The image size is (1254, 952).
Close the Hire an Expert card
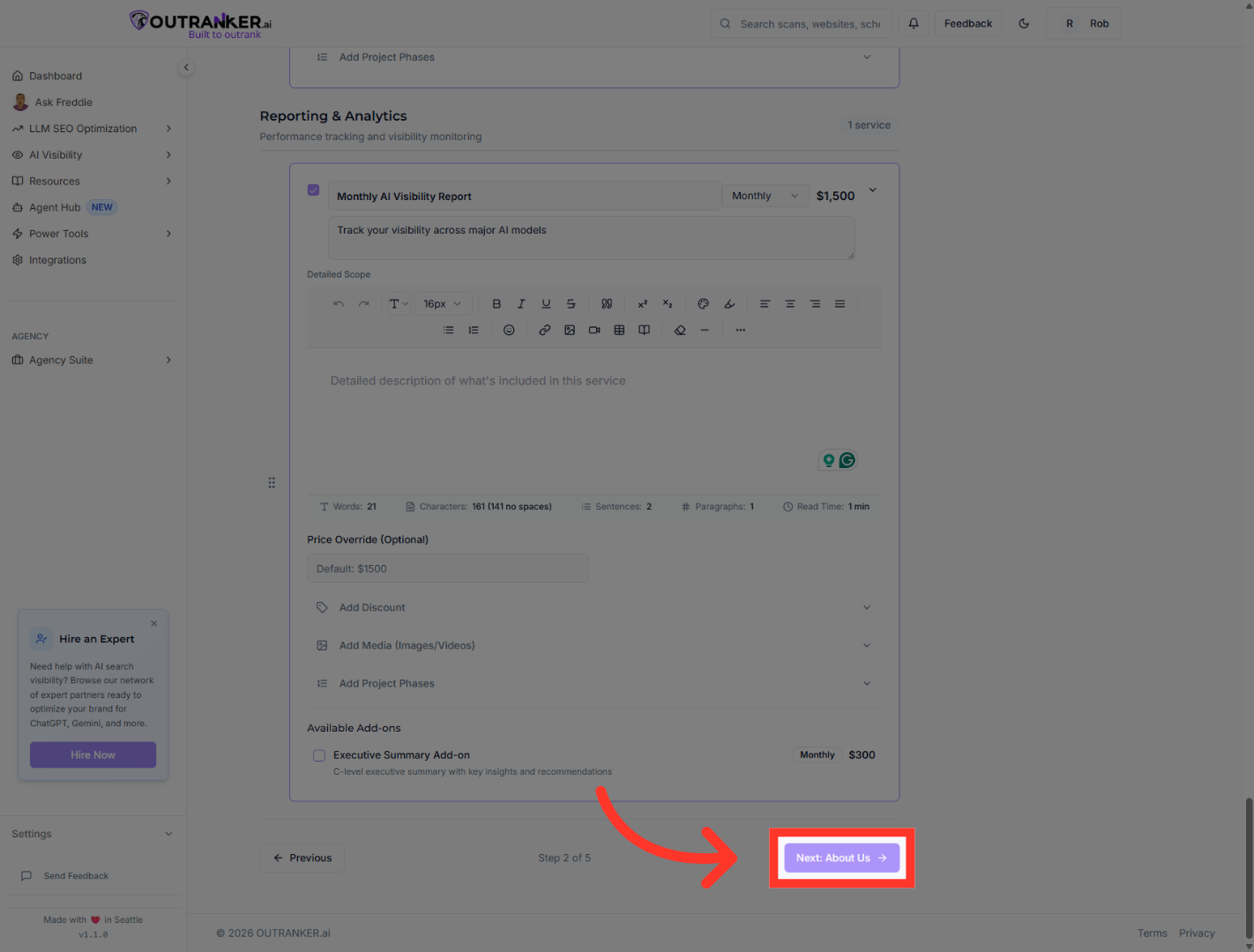(x=154, y=623)
